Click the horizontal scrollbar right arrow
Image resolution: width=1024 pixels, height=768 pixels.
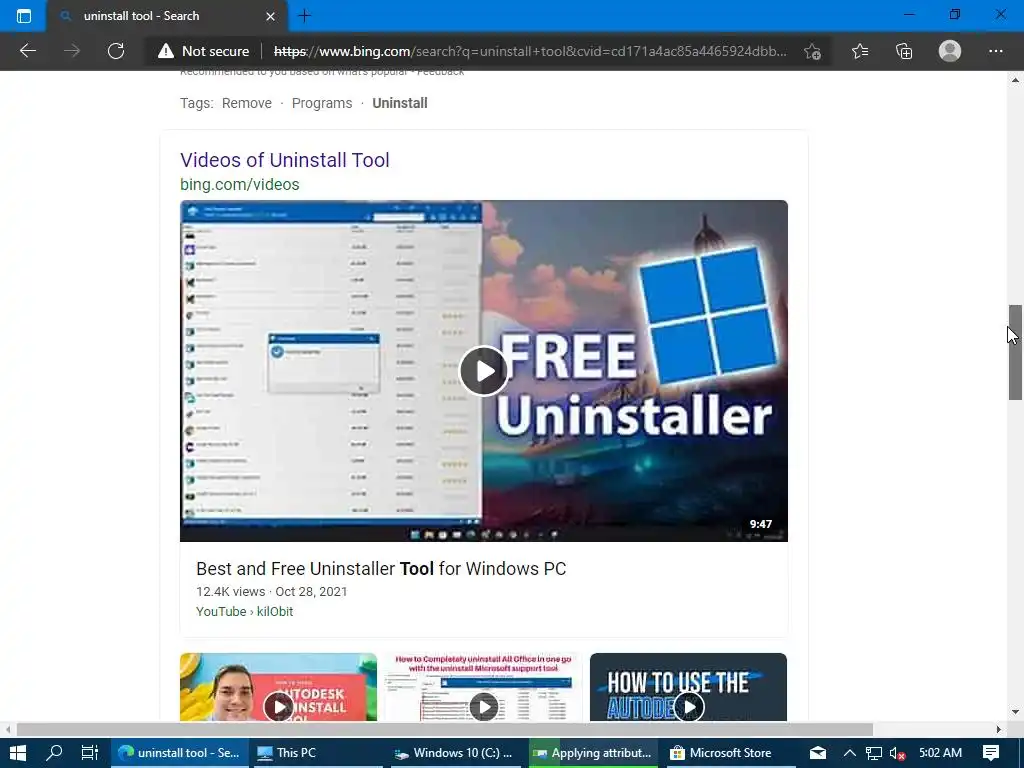[x=999, y=729]
